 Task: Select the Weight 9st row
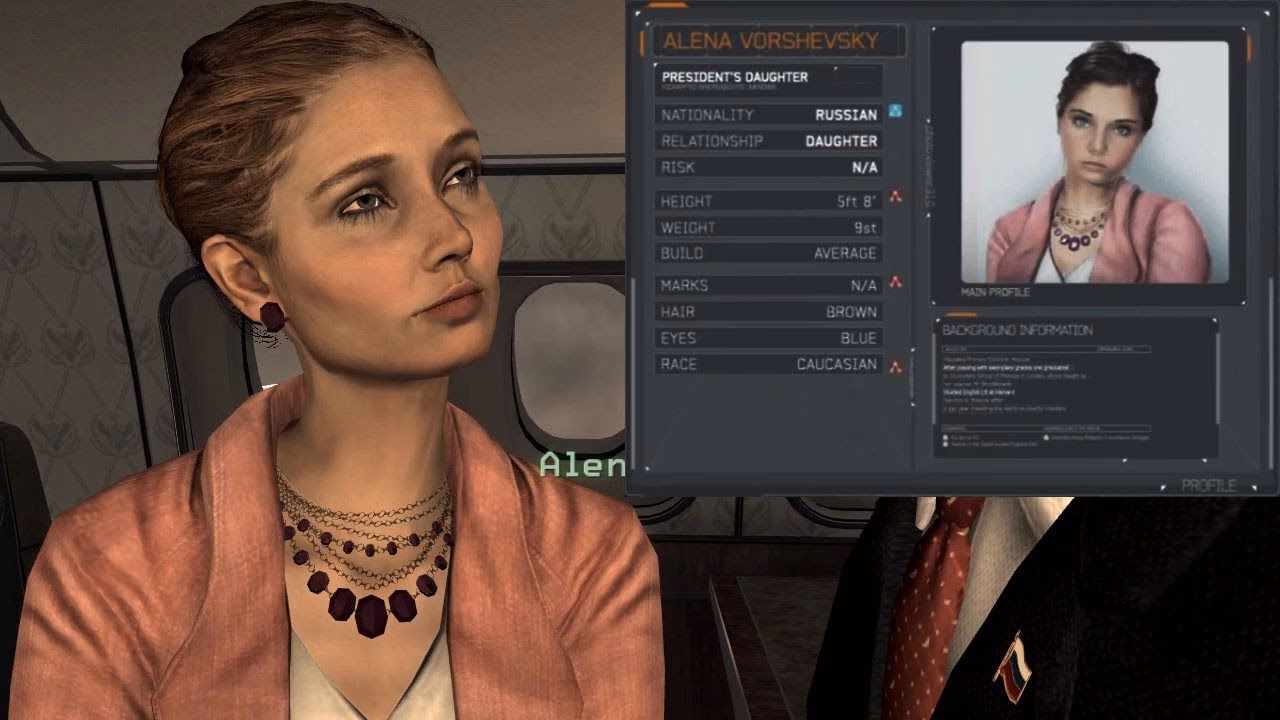pos(769,227)
